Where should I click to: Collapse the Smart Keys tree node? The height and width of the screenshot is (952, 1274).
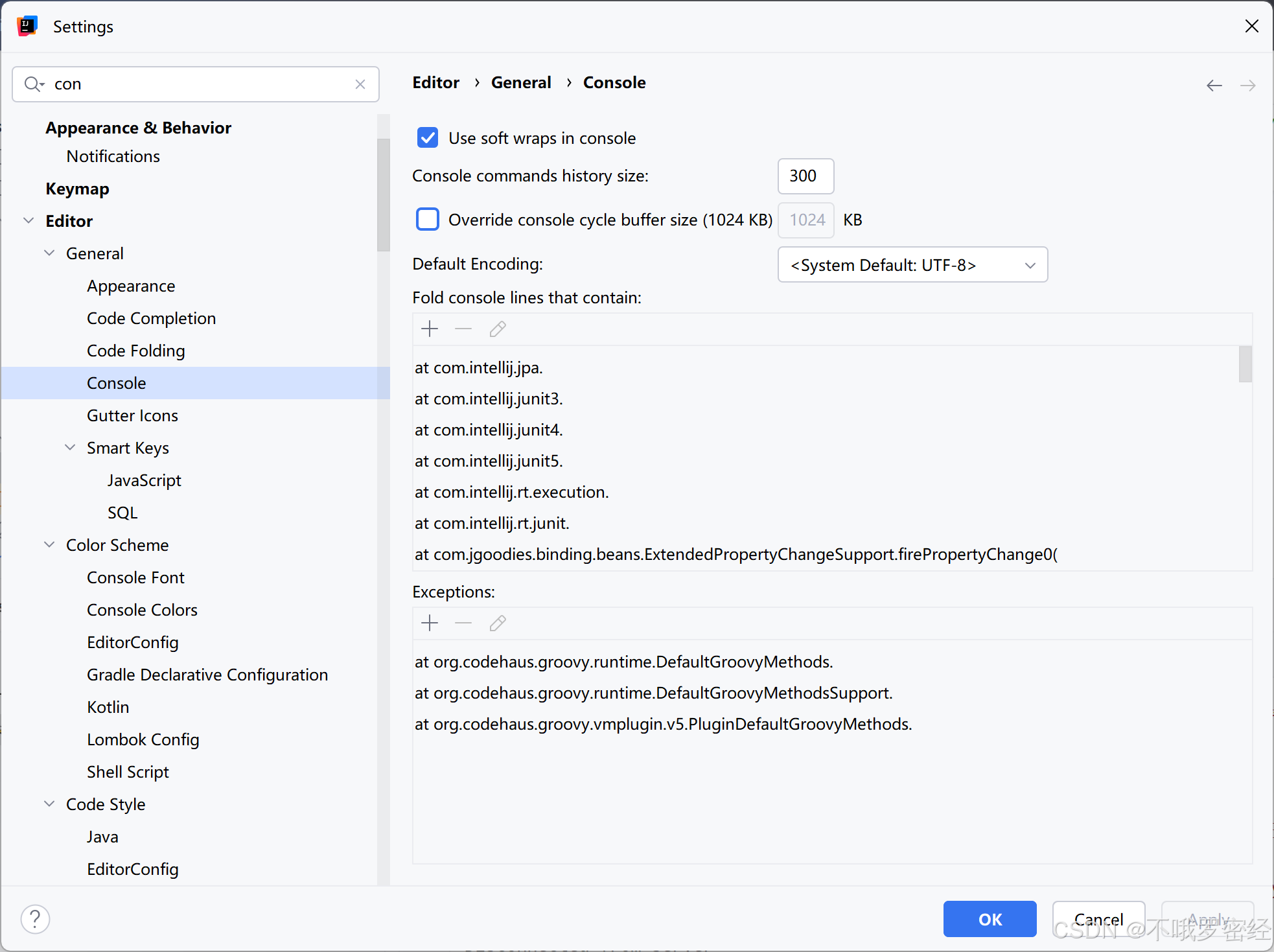[x=70, y=448]
